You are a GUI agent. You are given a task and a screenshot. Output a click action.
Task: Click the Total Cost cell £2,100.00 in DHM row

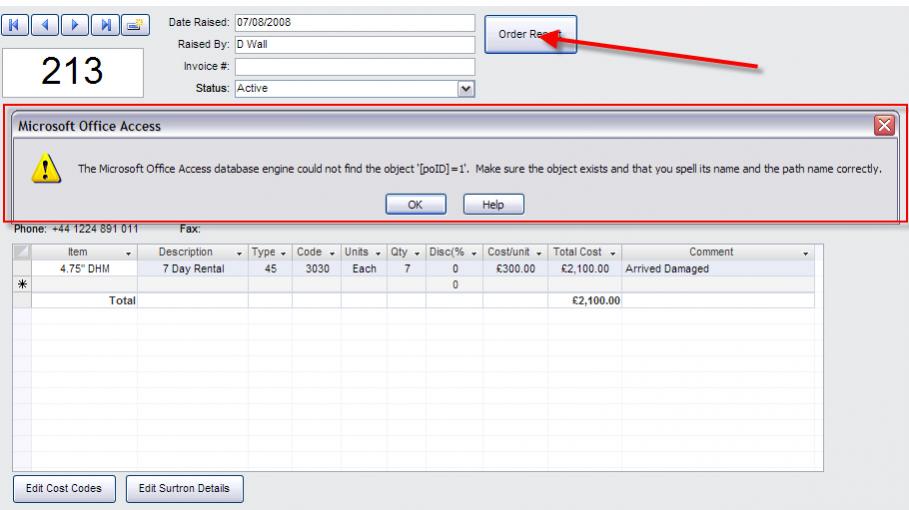pyautogui.click(x=585, y=268)
